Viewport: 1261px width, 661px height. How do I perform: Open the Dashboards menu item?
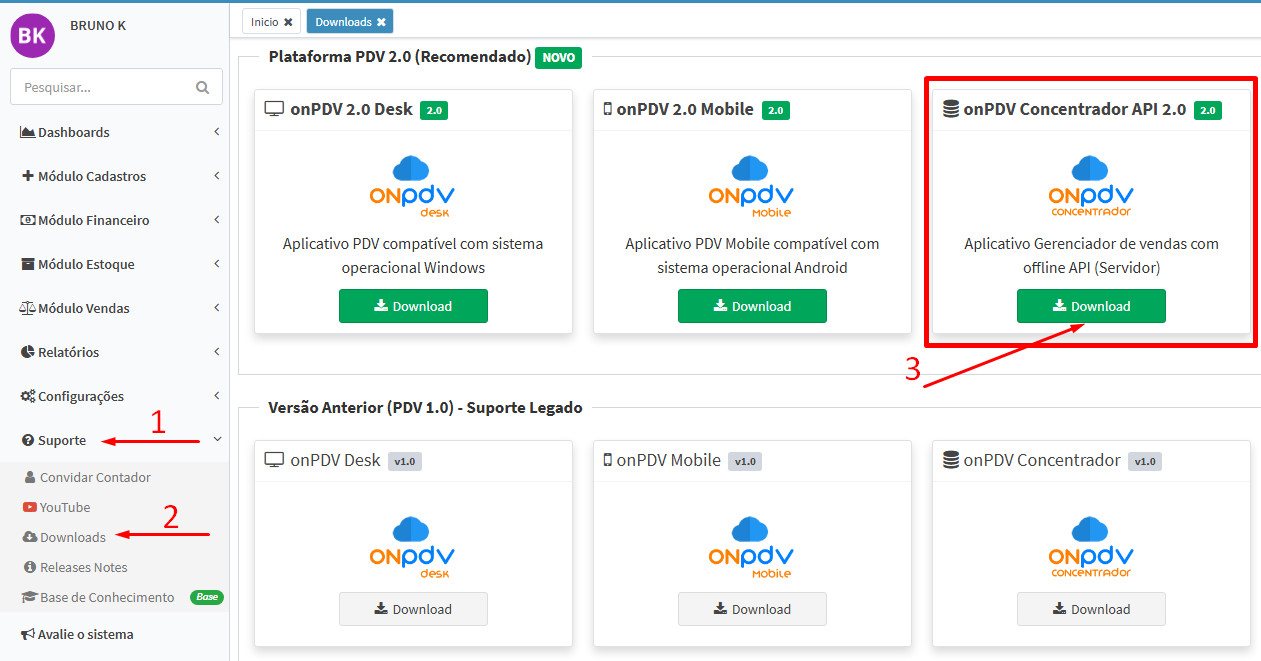pyautogui.click(x=115, y=132)
